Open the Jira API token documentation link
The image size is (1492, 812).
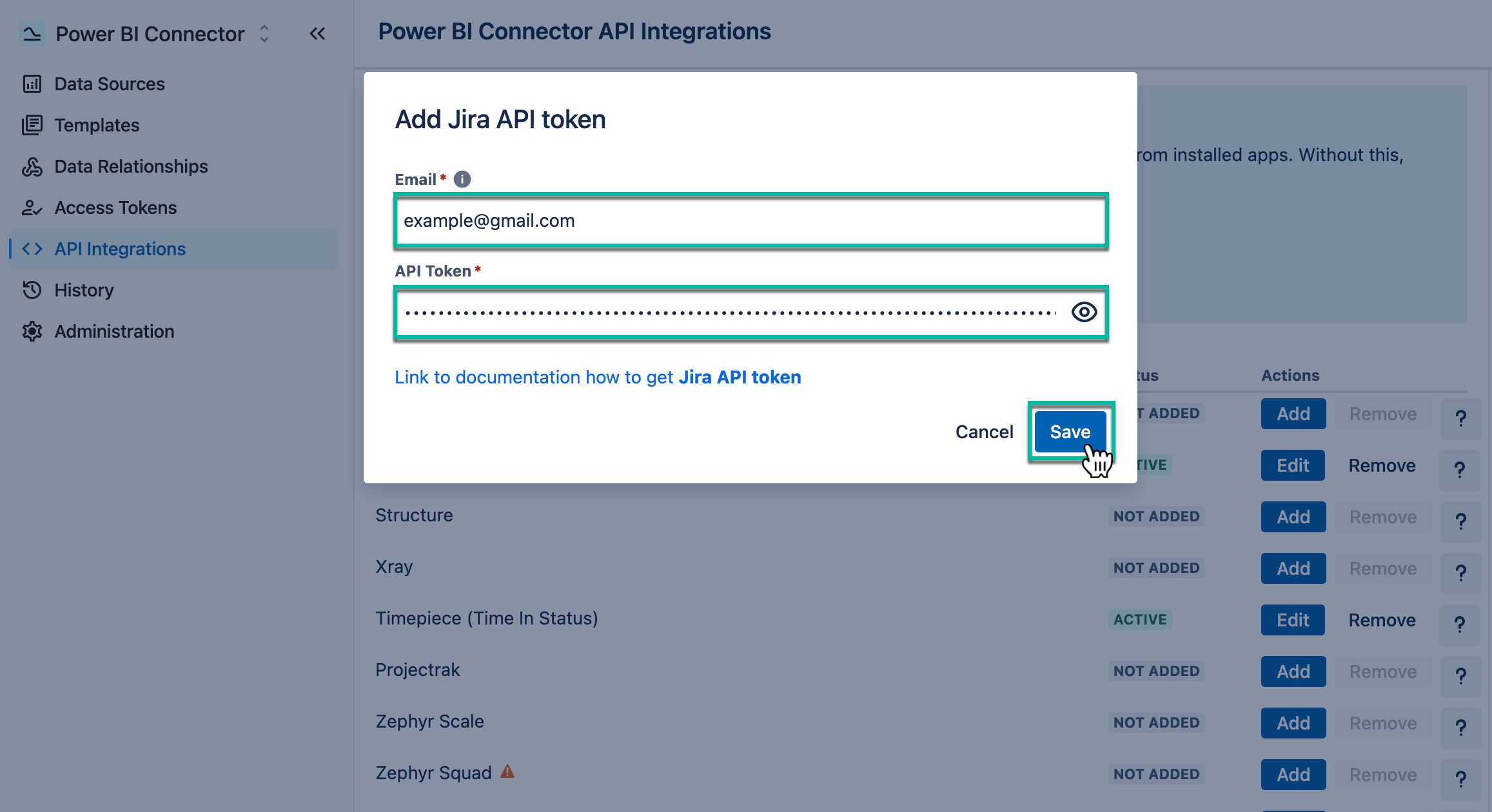point(597,377)
